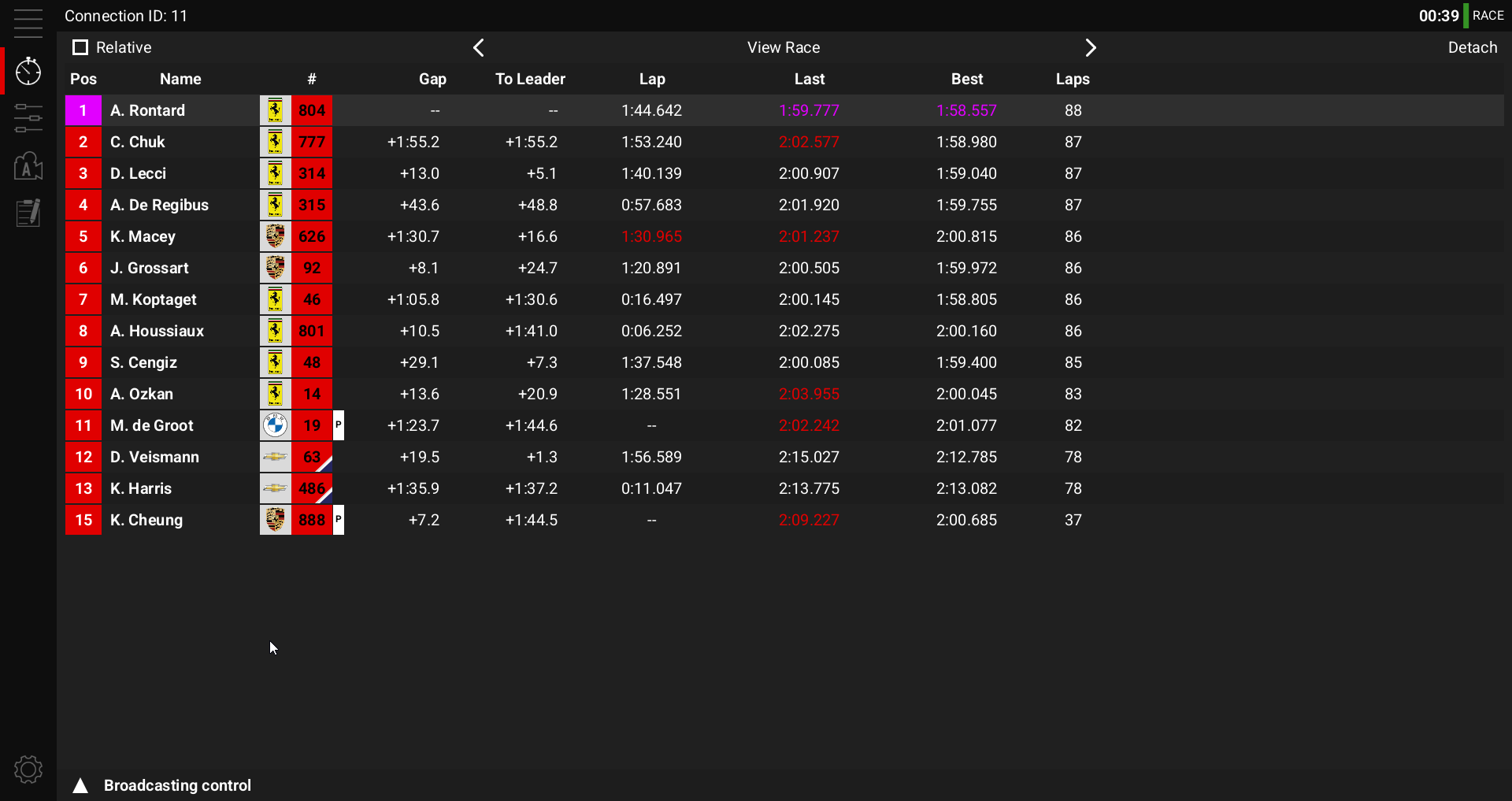This screenshot has width=1512, height=801.
Task: Select driver M. Koptaget
Action: tap(153, 299)
